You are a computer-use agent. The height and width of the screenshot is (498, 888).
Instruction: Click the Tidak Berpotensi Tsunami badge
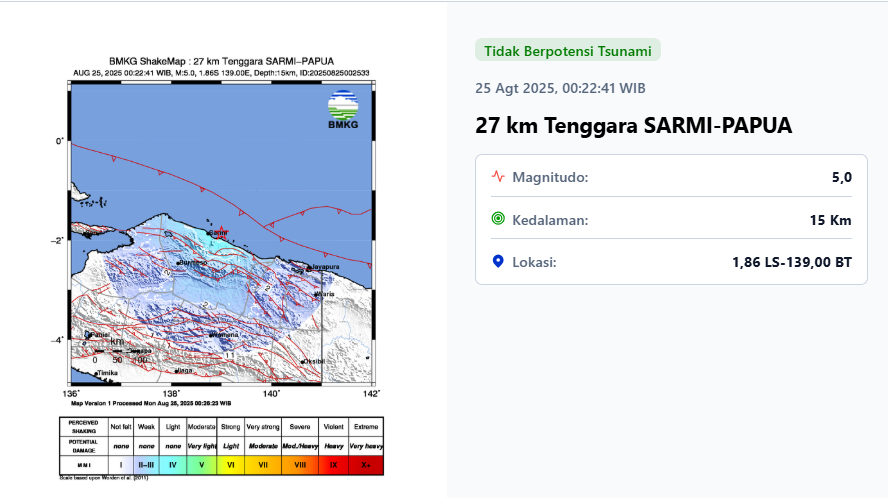pyautogui.click(x=567, y=51)
